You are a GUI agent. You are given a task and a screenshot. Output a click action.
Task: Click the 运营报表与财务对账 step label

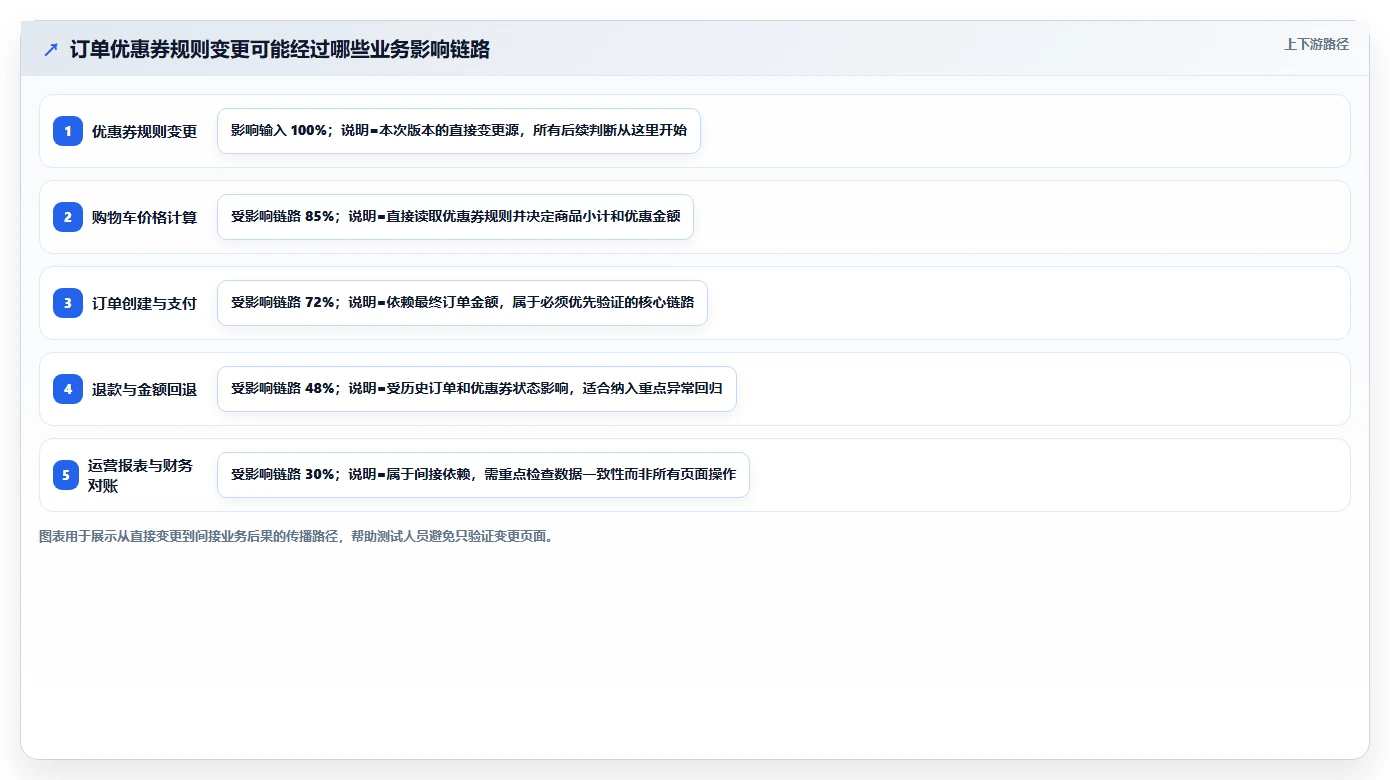click(x=140, y=475)
